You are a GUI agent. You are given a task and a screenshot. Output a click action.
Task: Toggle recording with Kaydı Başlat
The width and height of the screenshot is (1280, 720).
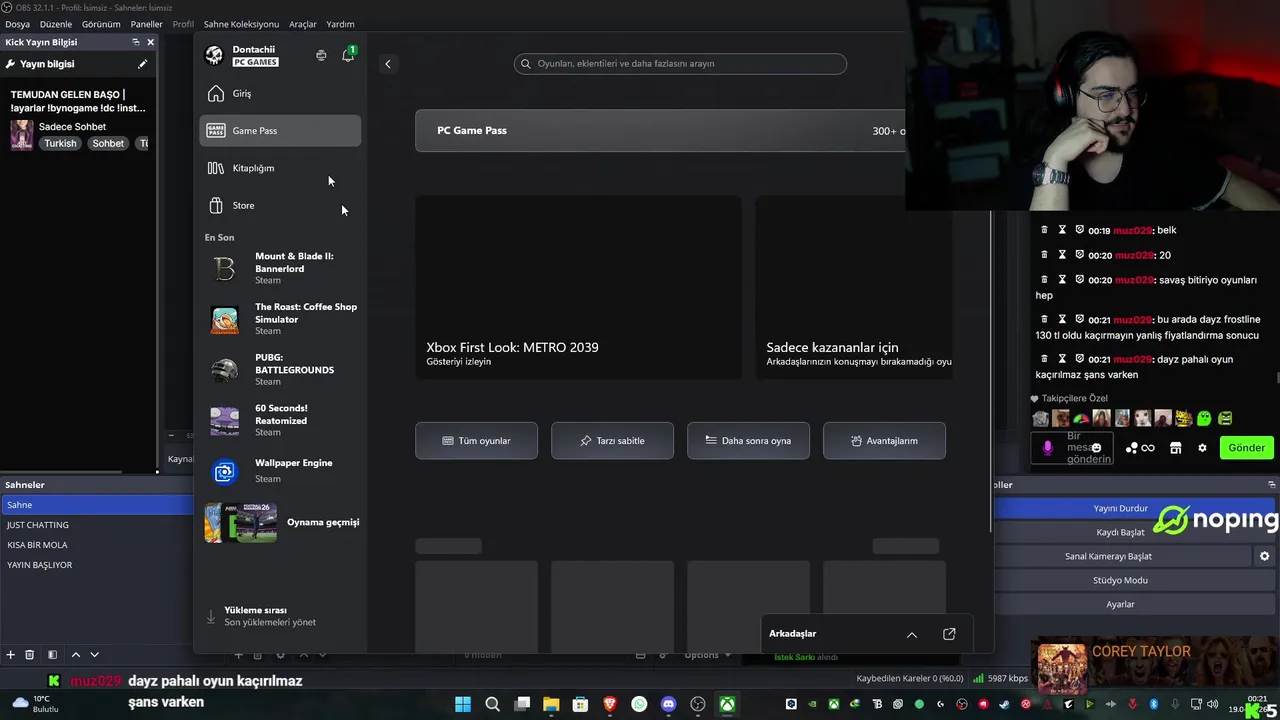(1120, 532)
